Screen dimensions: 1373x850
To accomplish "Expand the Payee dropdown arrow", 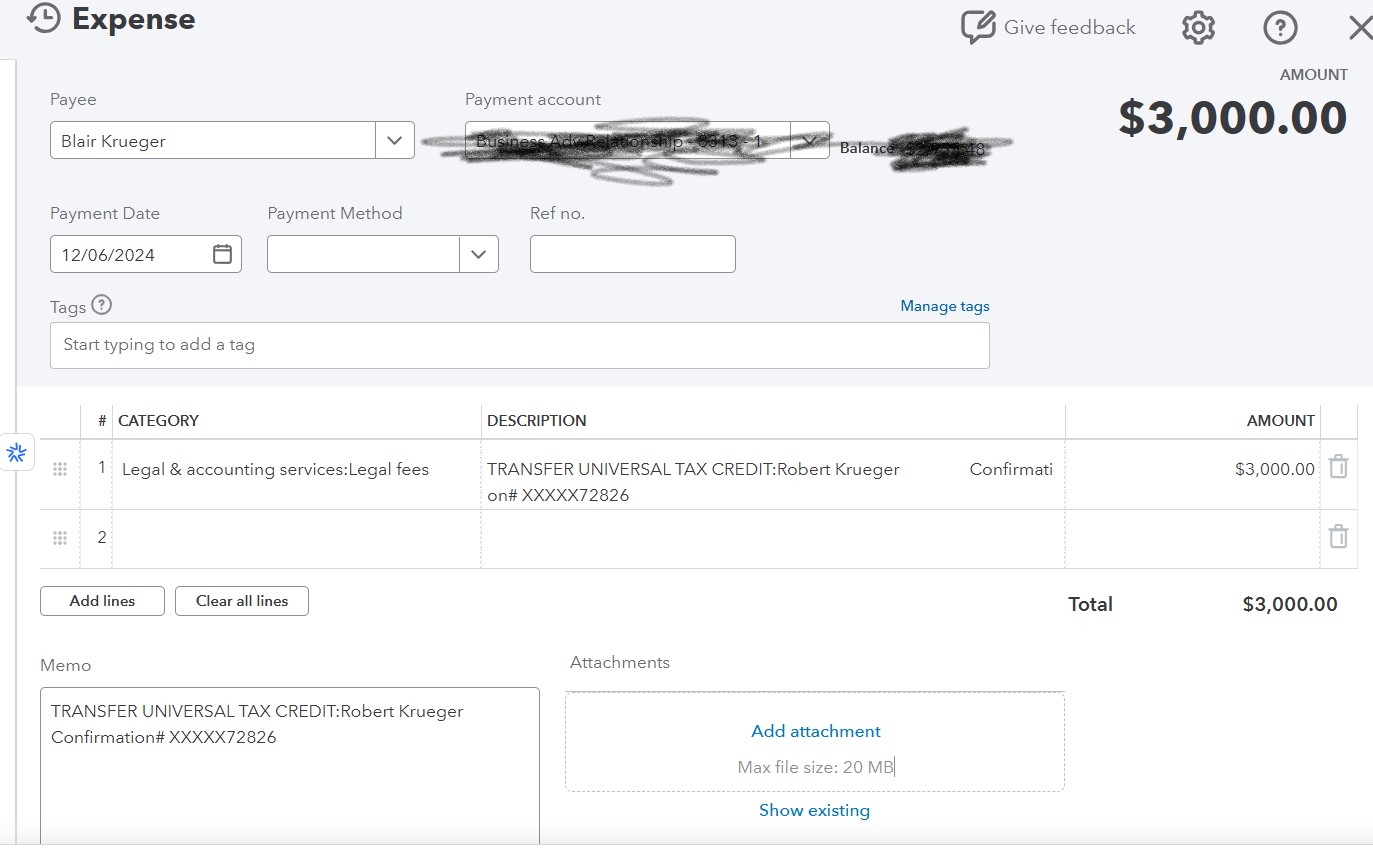I will (x=394, y=140).
